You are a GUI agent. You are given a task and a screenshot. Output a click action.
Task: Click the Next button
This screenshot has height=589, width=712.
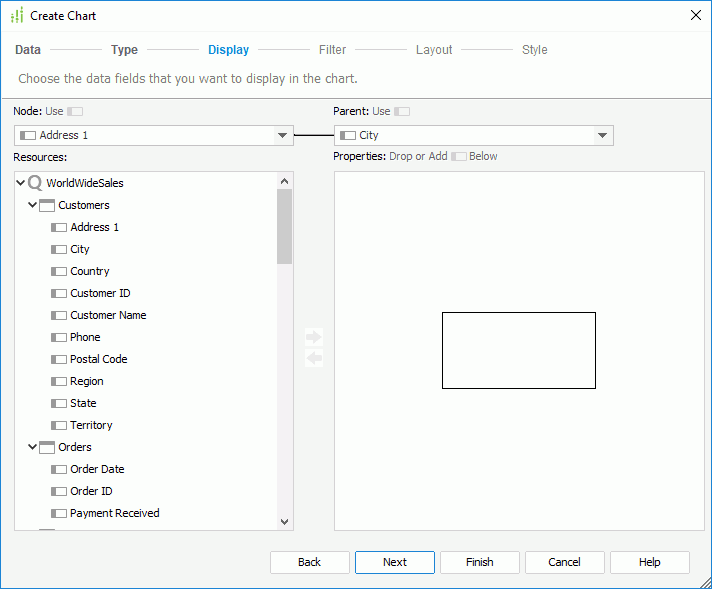[395, 562]
